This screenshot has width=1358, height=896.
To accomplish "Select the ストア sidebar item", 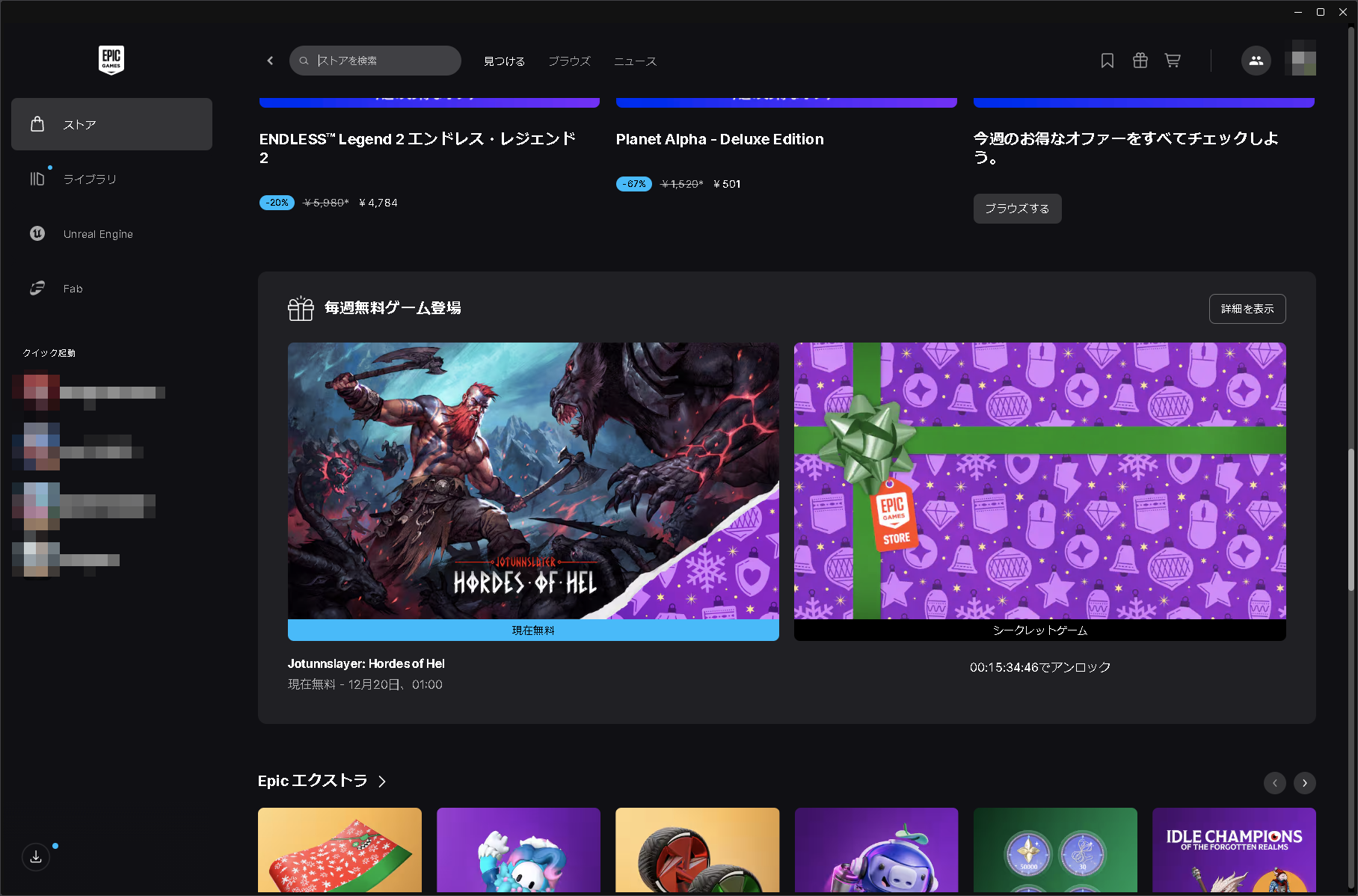I will click(111, 124).
